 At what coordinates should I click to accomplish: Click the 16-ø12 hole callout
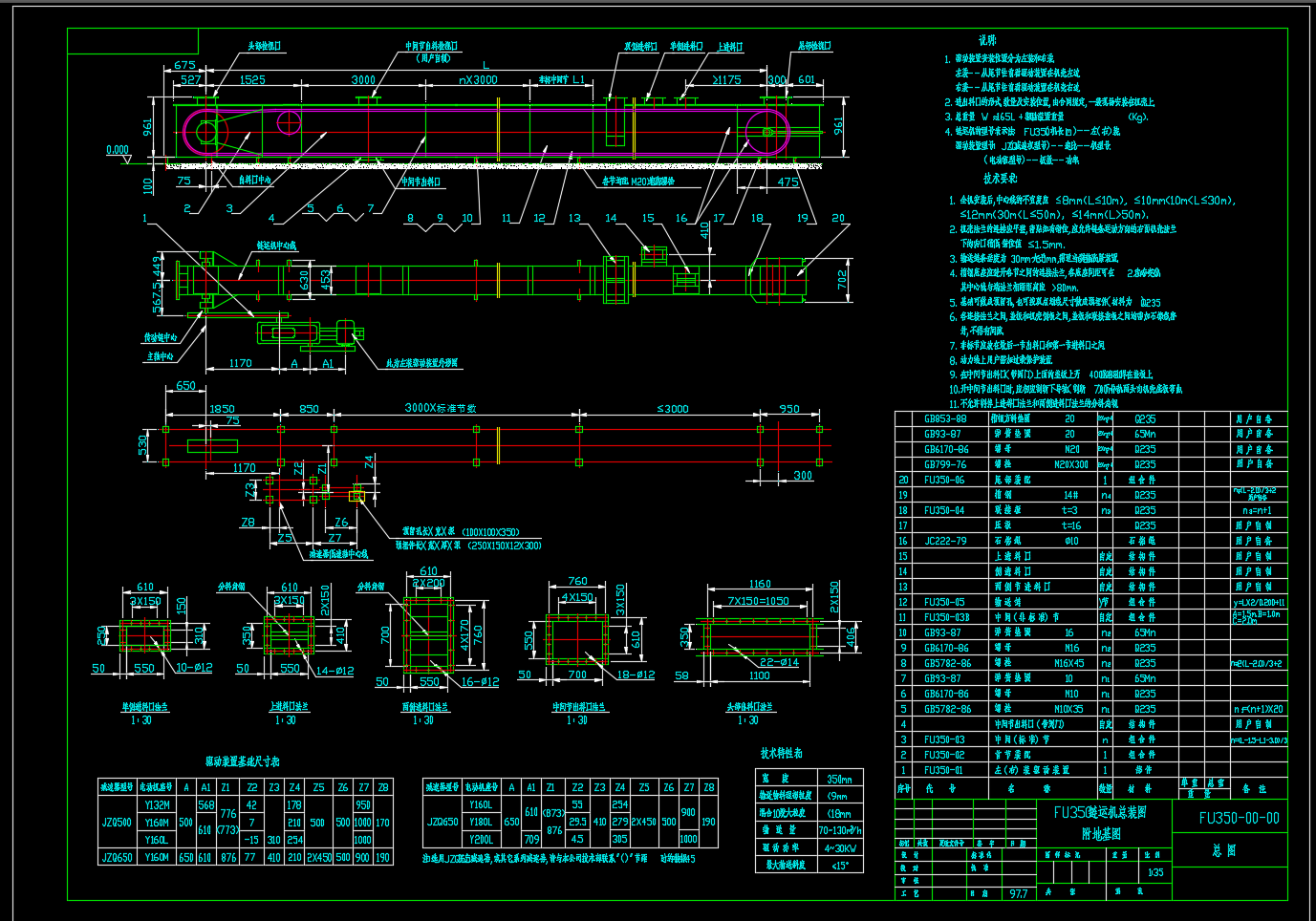click(x=480, y=682)
